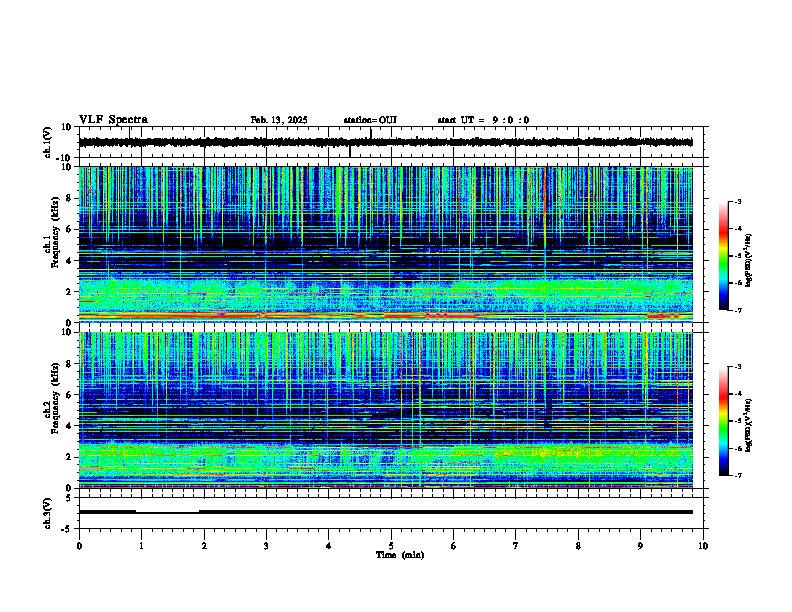Select the 'start UT = 9 : 0 : 0' text

point(483,120)
